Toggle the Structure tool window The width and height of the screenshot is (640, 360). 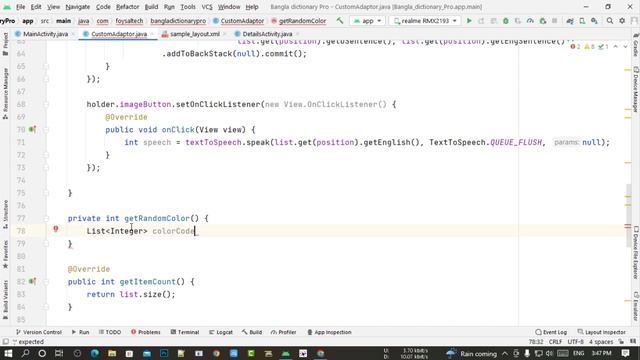pyautogui.click(x=5, y=214)
